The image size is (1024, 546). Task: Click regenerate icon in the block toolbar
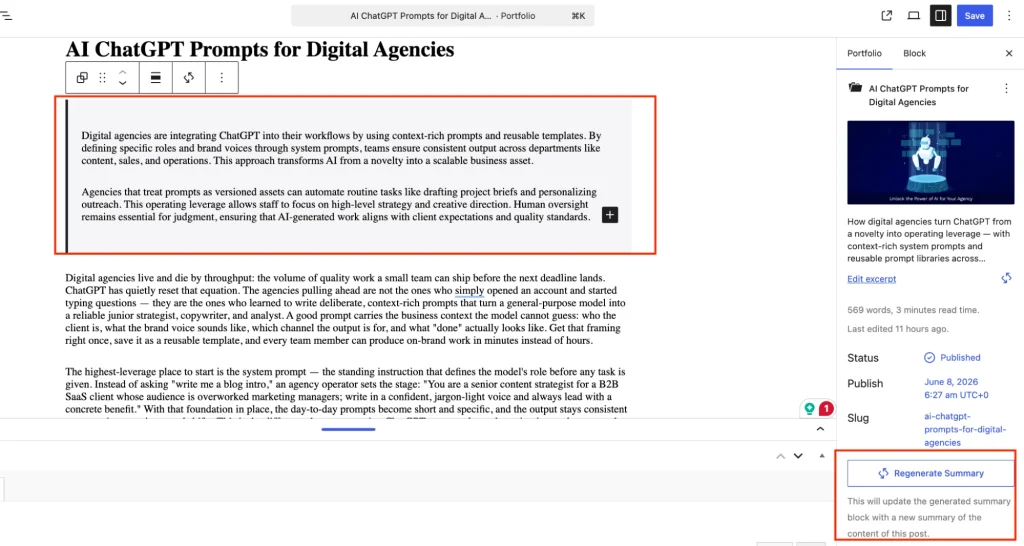click(189, 78)
